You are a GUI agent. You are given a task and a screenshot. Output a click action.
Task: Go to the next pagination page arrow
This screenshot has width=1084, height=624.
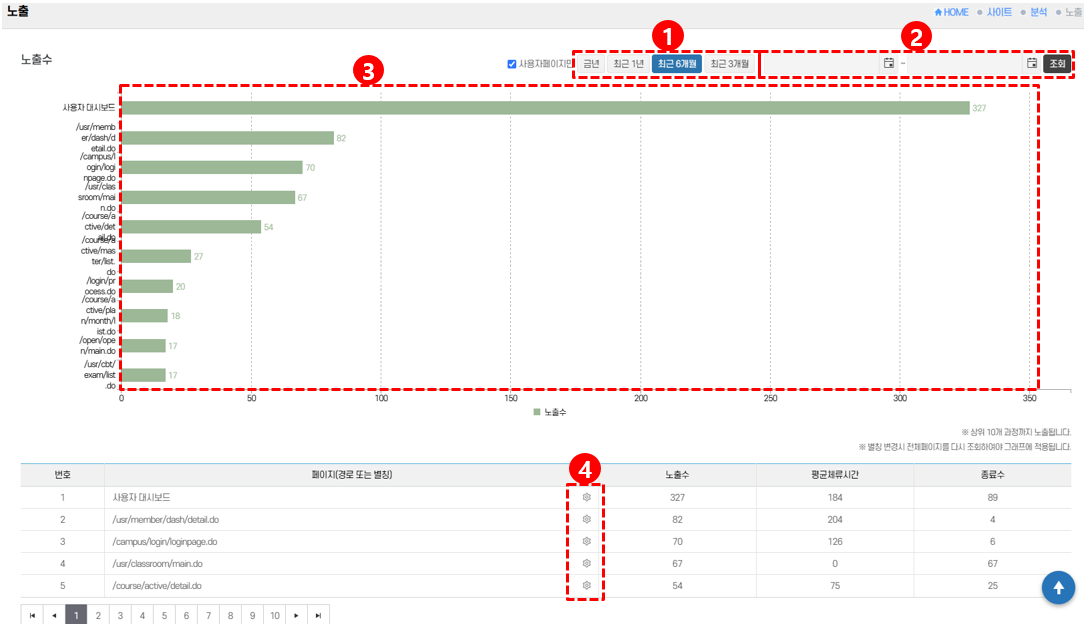click(x=296, y=615)
